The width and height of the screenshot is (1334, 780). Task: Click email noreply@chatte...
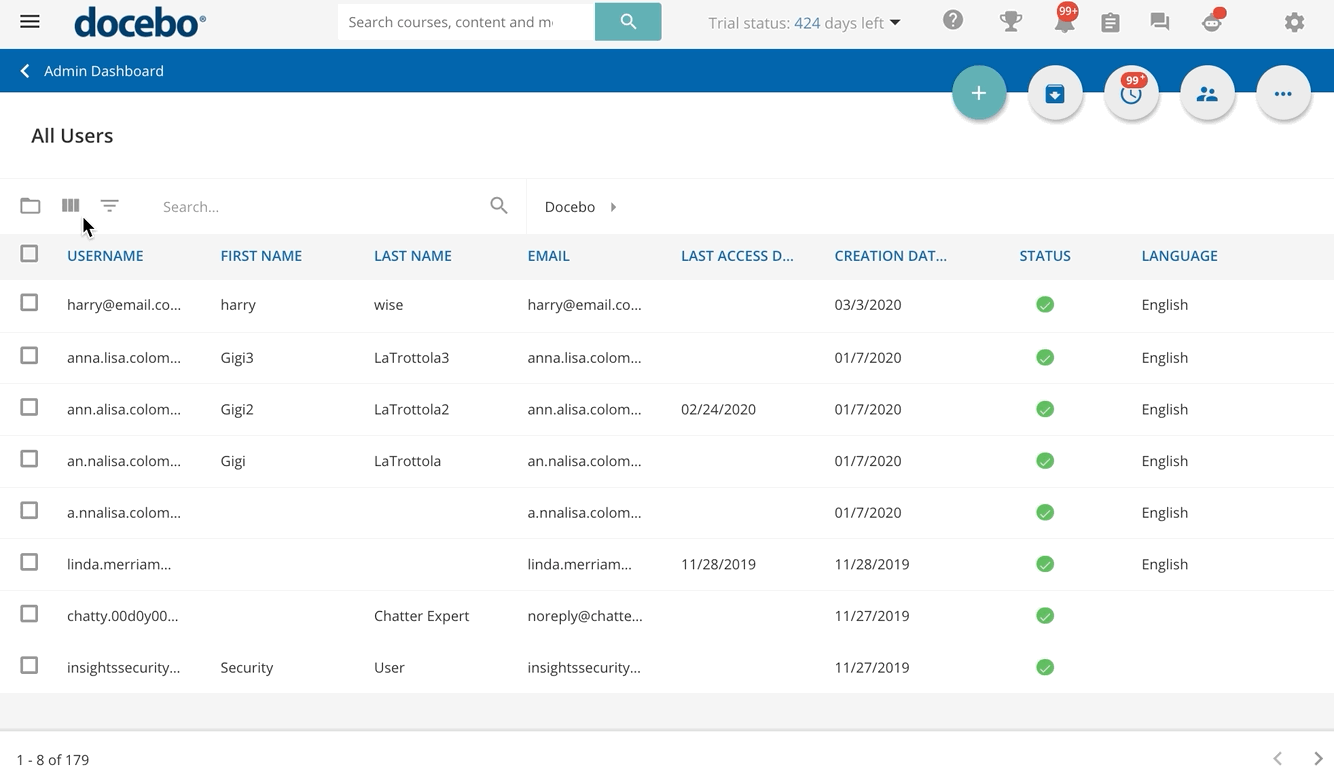(x=585, y=616)
